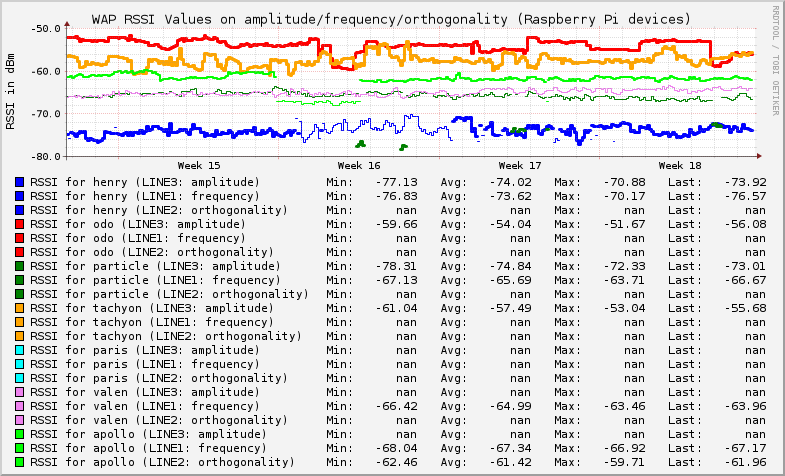Viewport: 785px width, 476px height.
Task: Click the dark green swatch for particle amplitude
Action: pos(20,266)
